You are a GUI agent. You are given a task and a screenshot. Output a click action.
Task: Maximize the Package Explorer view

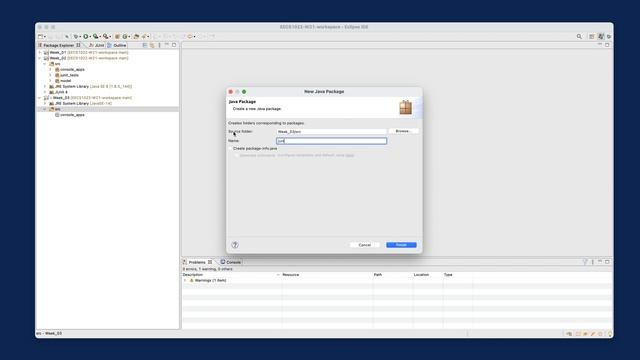pyautogui.click(x=174, y=45)
